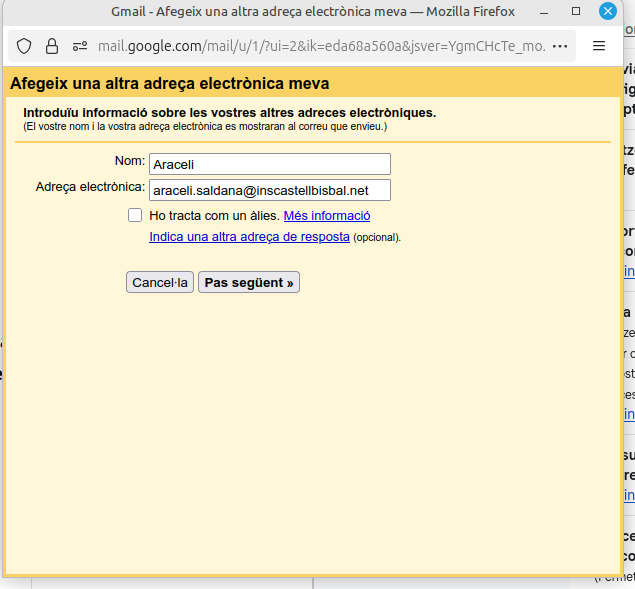Open the tracking protection shield icon
The width and height of the screenshot is (635, 589).
click(25, 46)
